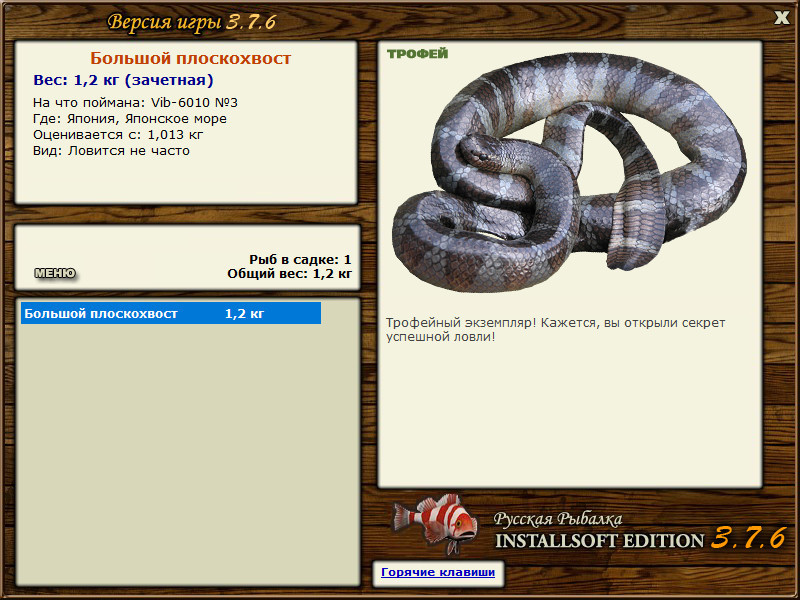Click the INSTALLSOFT EDITION text
Screen dimensions: 800x600
point(599,541)
